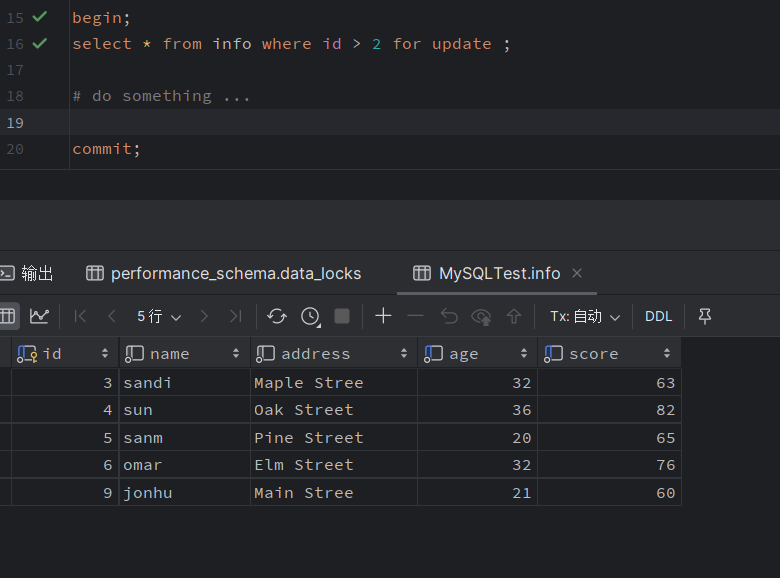Click green check mark on line 16
Viewport: 780px width, 578px height.
[x=40, y=43]
